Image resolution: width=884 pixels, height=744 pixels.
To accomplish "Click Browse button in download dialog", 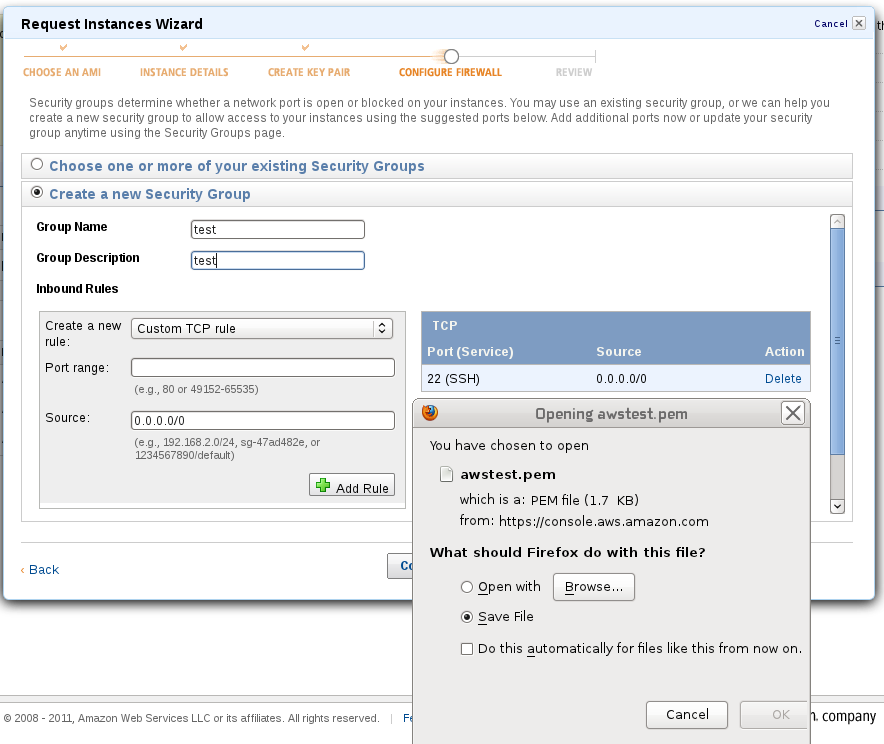I will pyautogui.click(x=594, y=587).
